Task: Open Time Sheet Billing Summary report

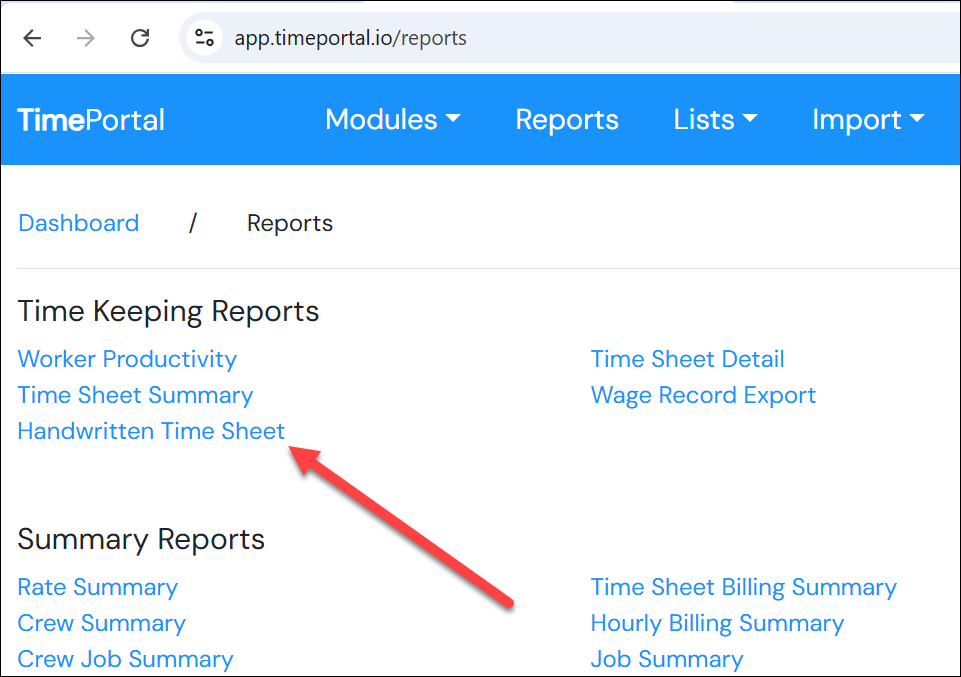Action: (x=743, y=588)
